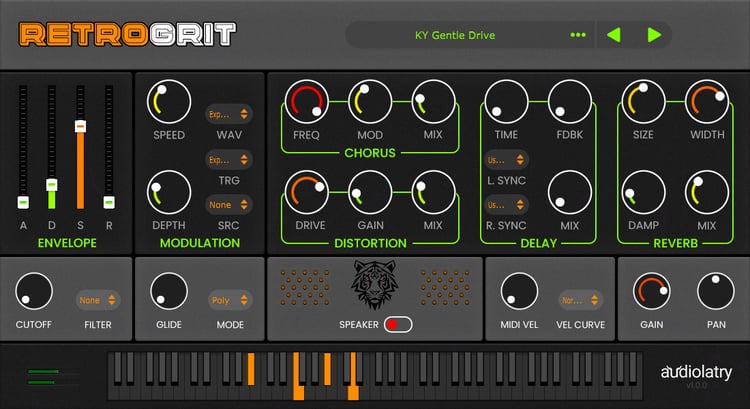Viewport: 750px width, 409px height.
Task: Click the ENVELOPE section label
Action: coord(67,243)
